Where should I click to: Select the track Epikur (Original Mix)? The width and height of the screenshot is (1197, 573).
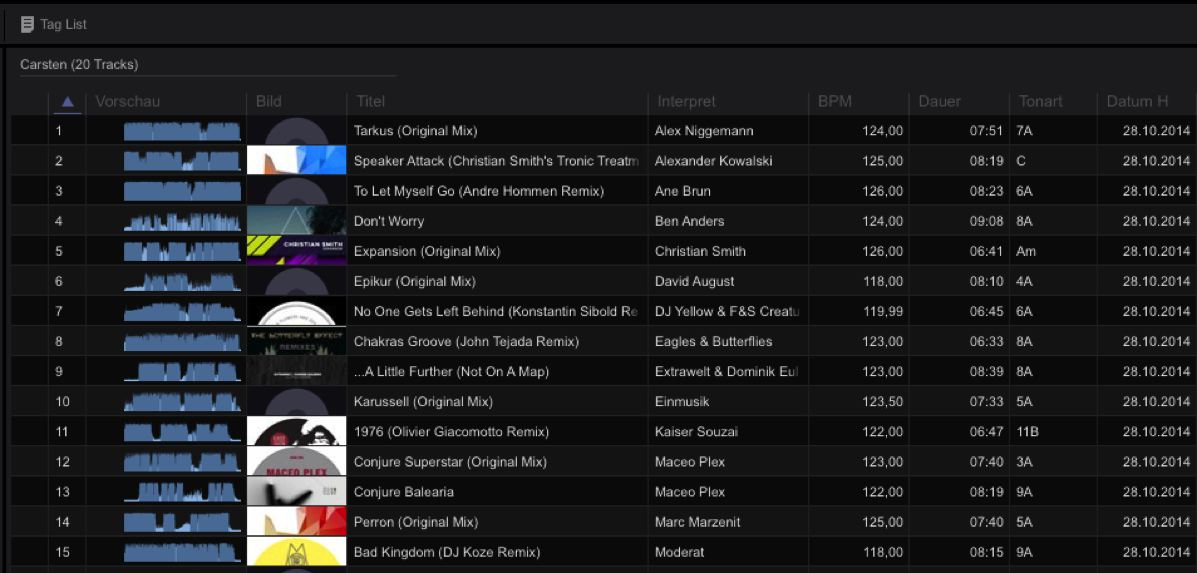tap(414, 282)
